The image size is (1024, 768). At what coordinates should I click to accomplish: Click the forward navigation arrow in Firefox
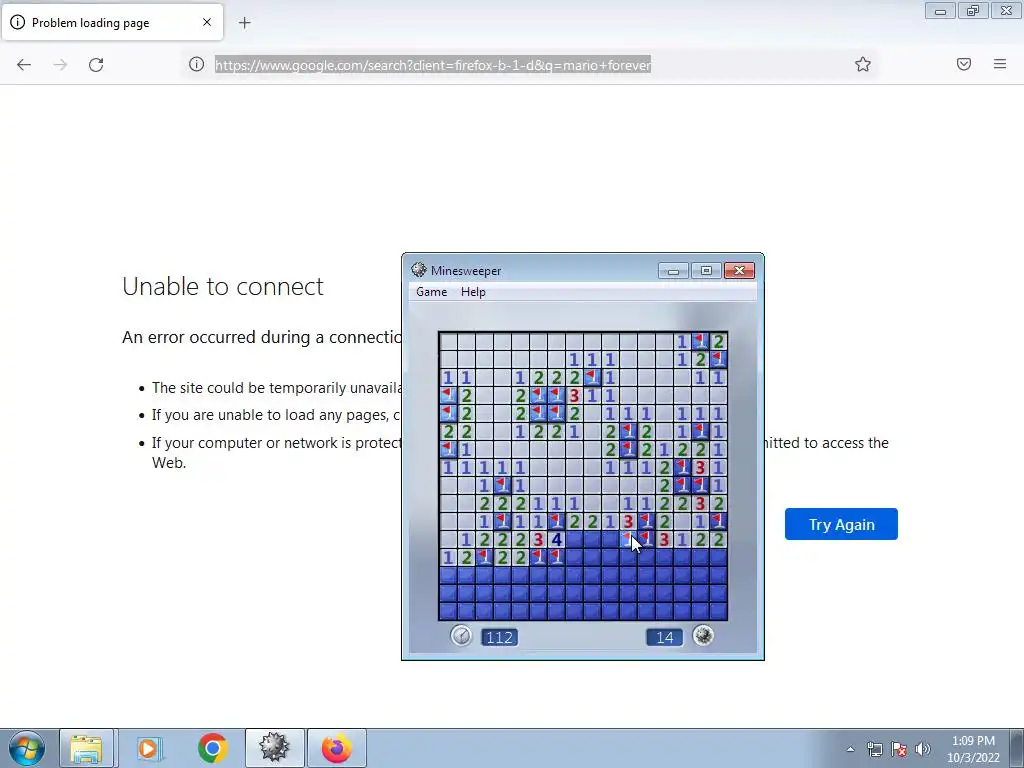[60, 65]
